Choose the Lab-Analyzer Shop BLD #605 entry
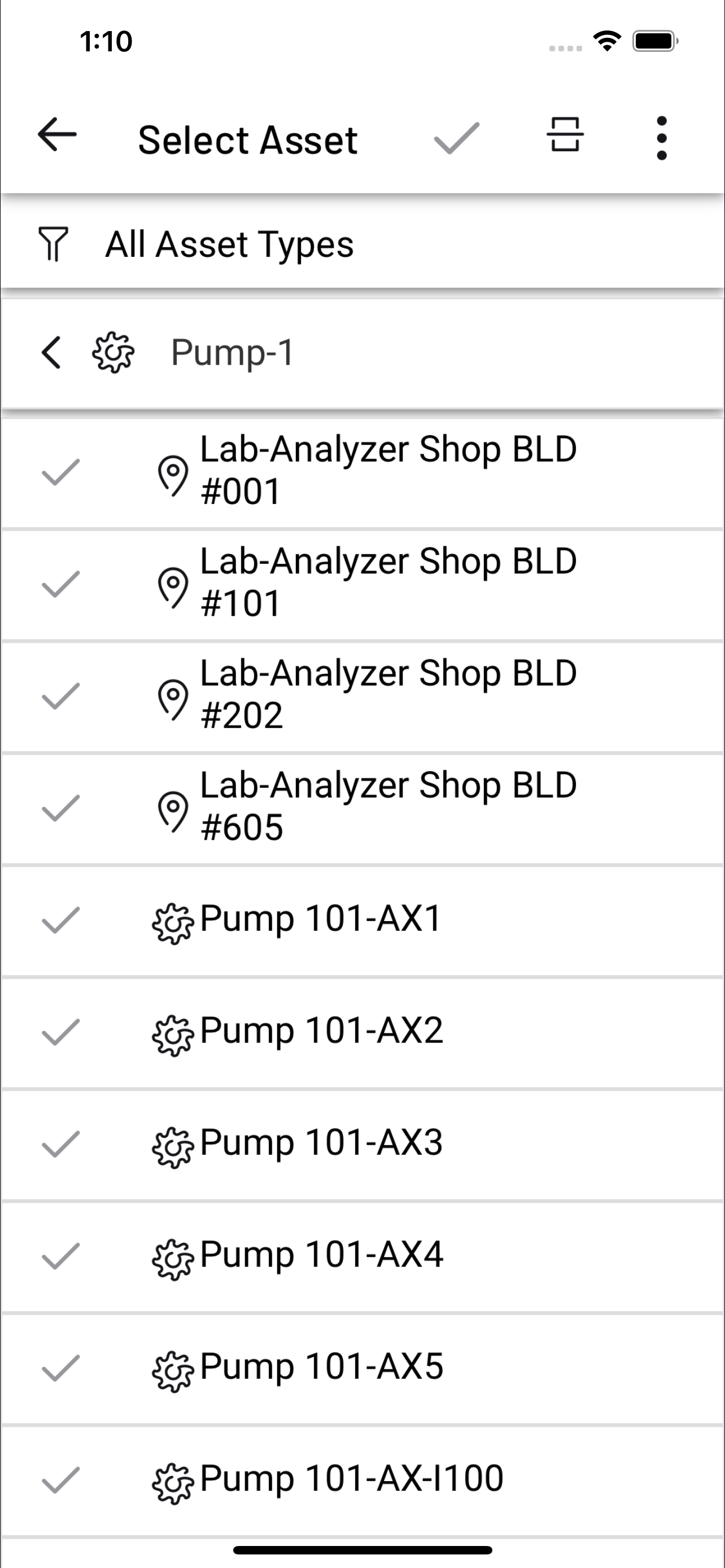This screenshot has width=725, height=1568. [x=362, y=809]
